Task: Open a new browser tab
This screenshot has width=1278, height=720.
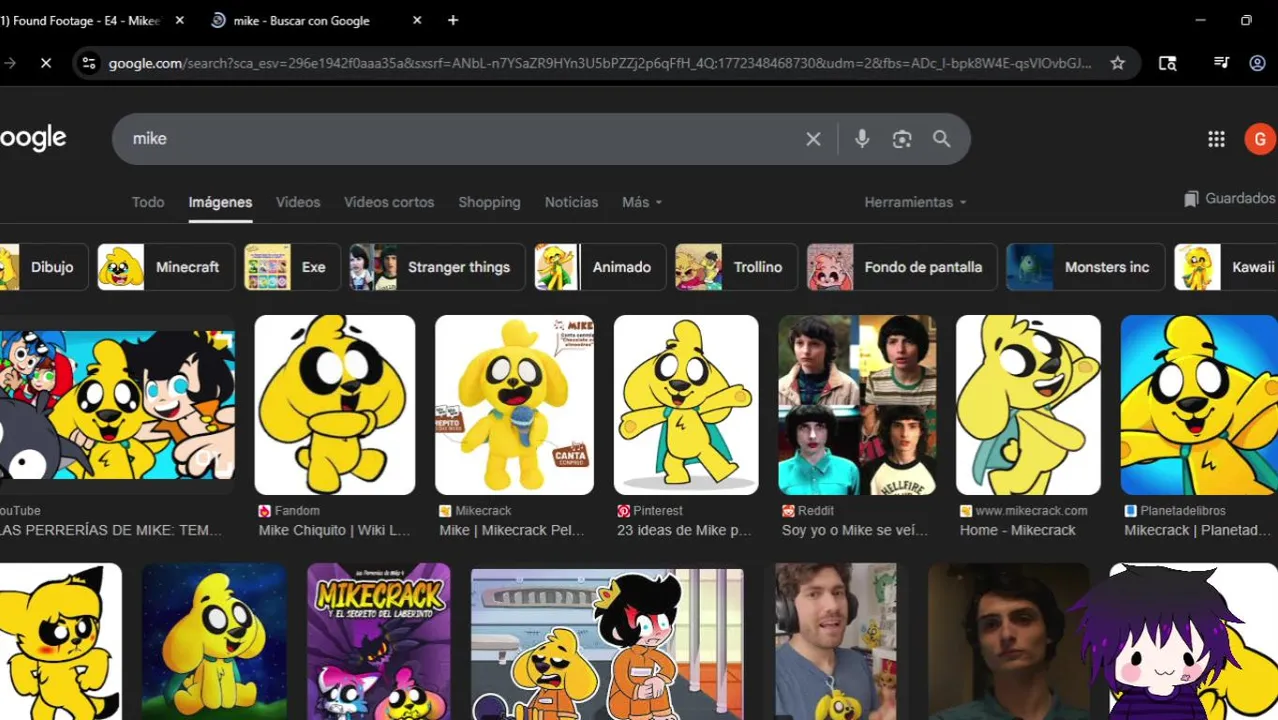Action: click(x=453, y=20)
